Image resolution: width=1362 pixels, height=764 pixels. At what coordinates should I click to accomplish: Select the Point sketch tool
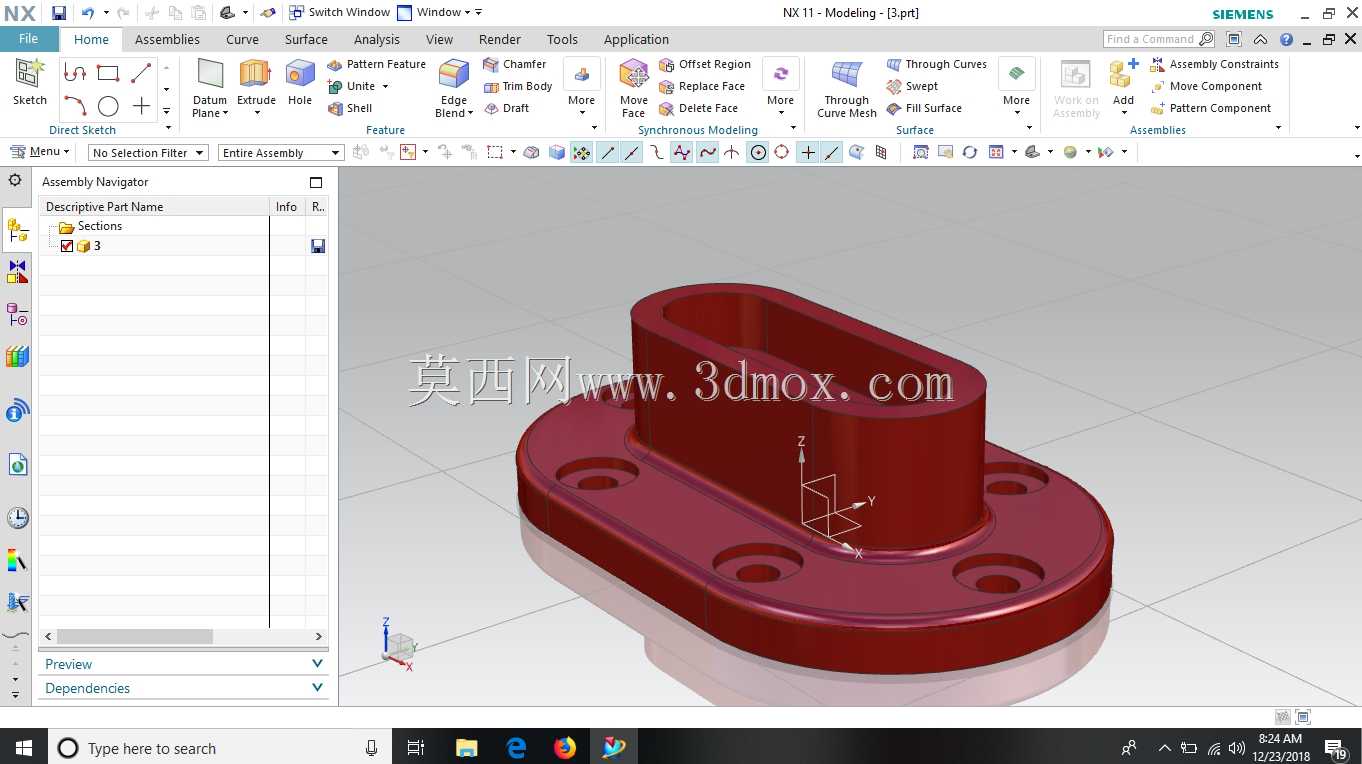141,105
